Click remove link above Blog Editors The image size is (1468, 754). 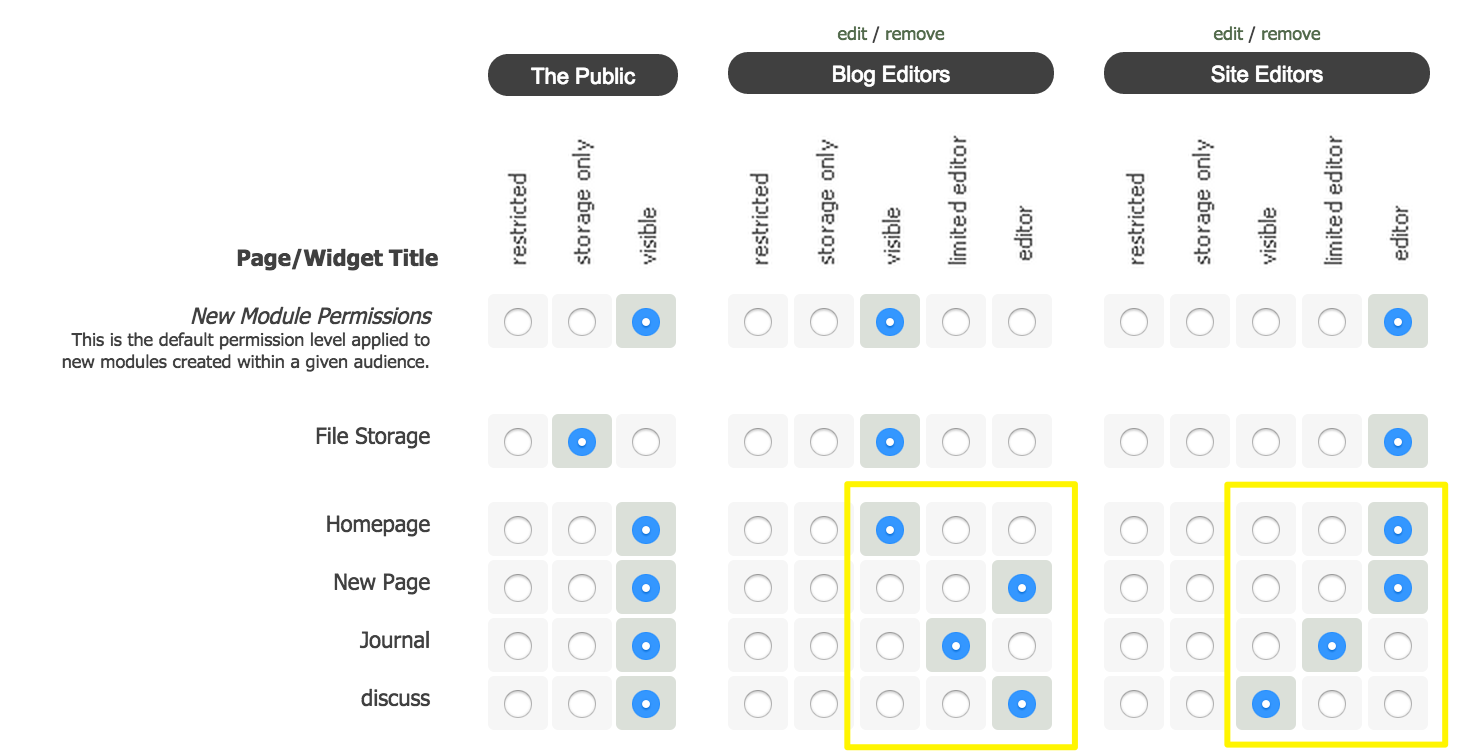click(914, 34)
